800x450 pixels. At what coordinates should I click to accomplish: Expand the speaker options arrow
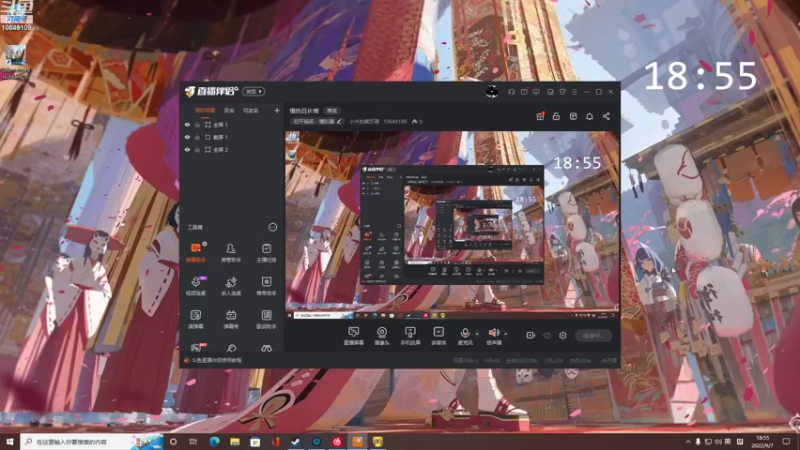tap(506, 334)
